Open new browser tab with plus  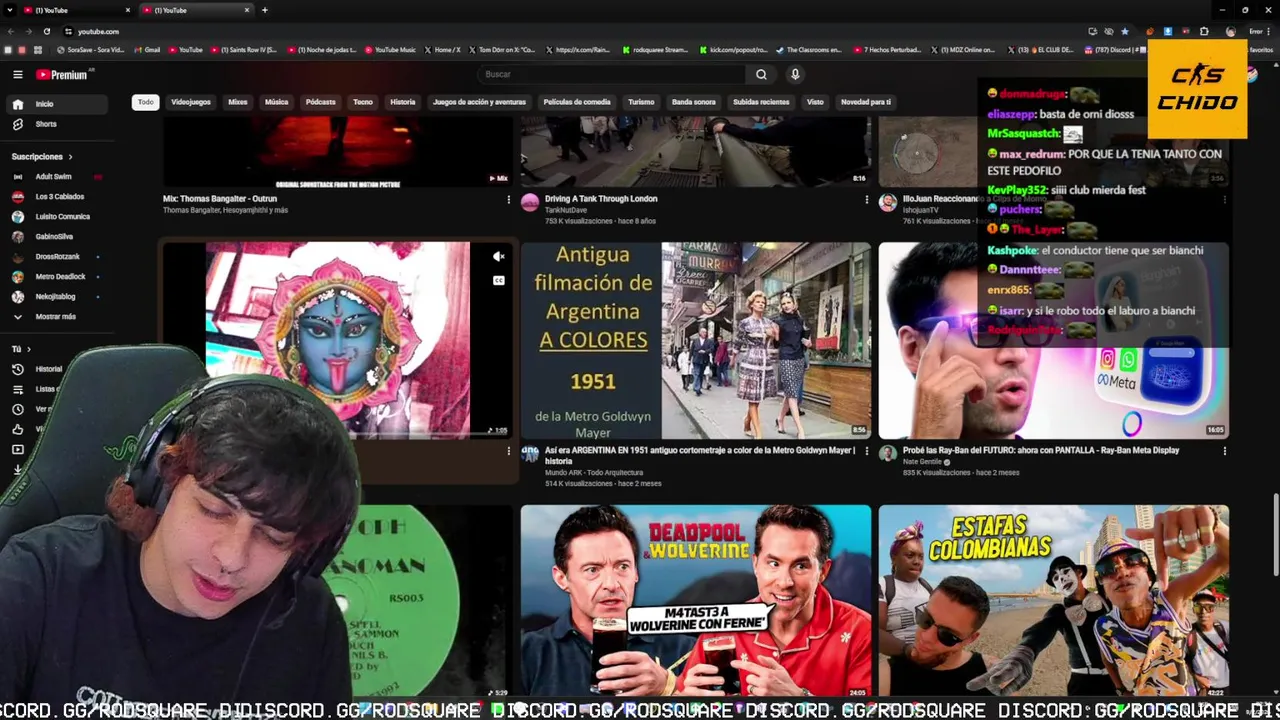[x=264, y=10]
